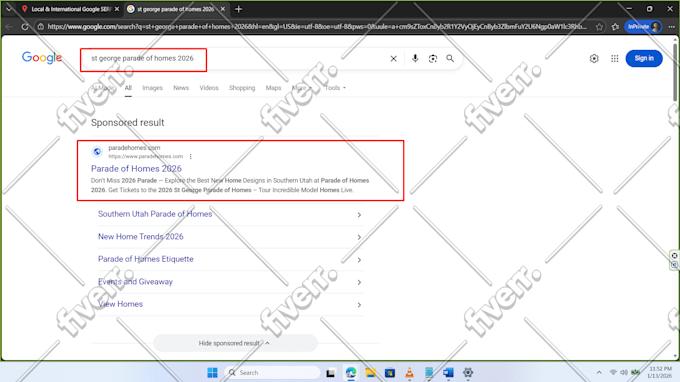Open the View Homes sitelink
This screenshot has width=680, height=382.
(x=120, y=304)
